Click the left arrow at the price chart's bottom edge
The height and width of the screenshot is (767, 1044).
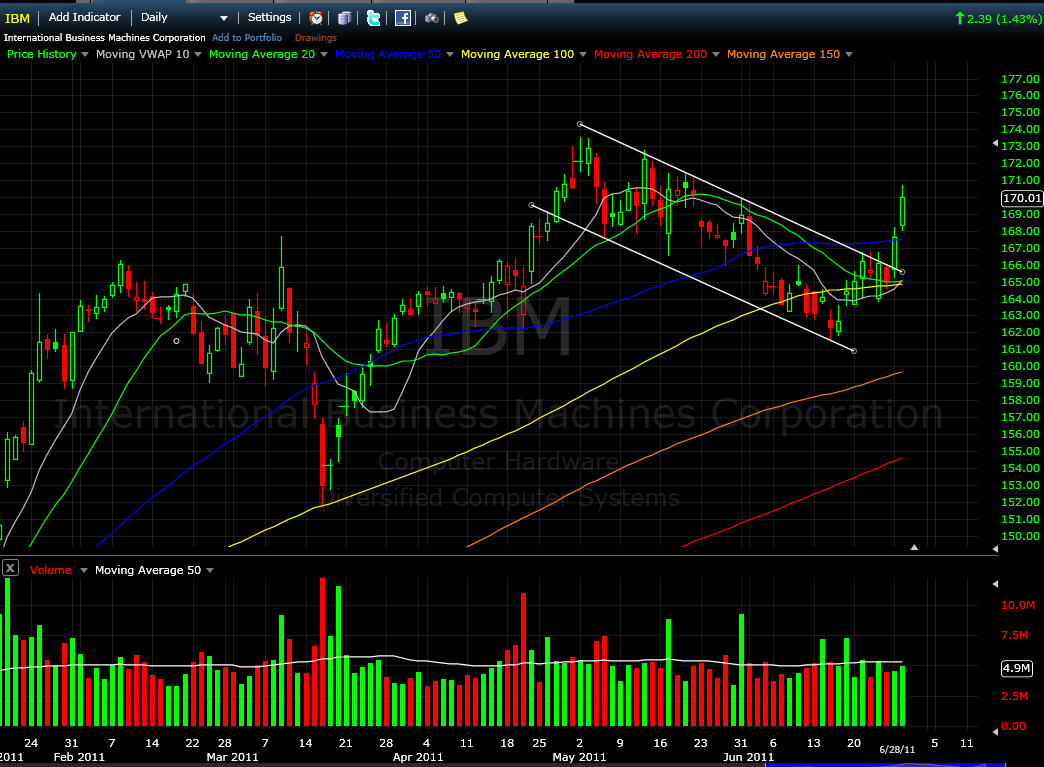995,549
